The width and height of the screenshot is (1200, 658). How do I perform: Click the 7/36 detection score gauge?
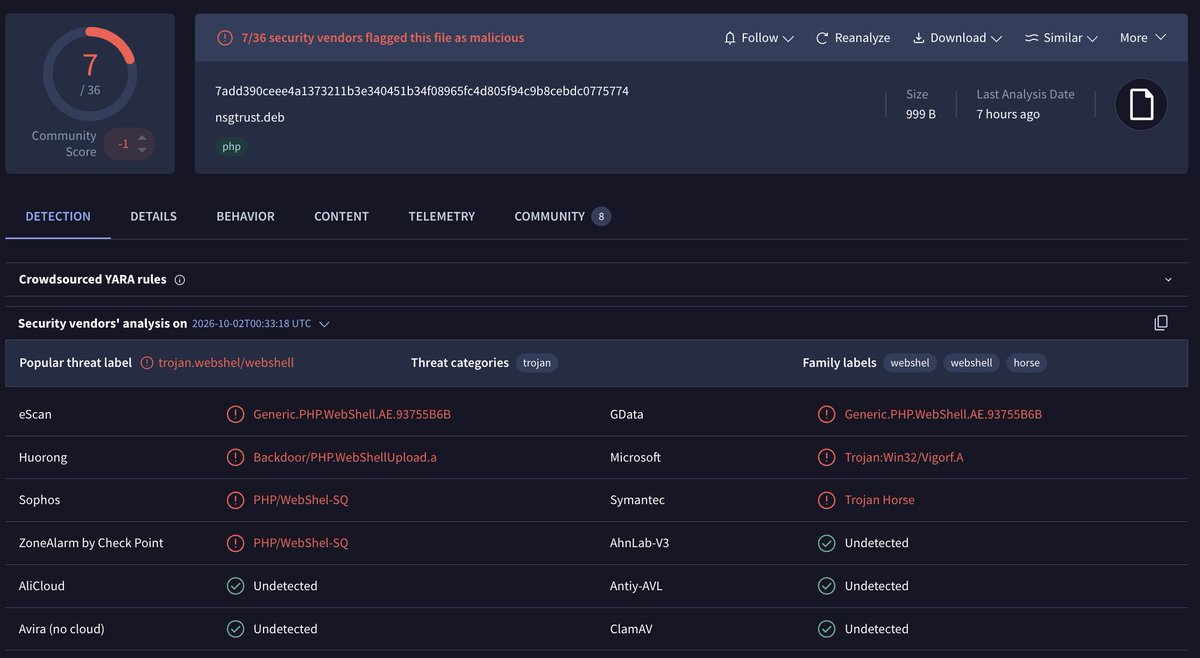click(90, 73)
